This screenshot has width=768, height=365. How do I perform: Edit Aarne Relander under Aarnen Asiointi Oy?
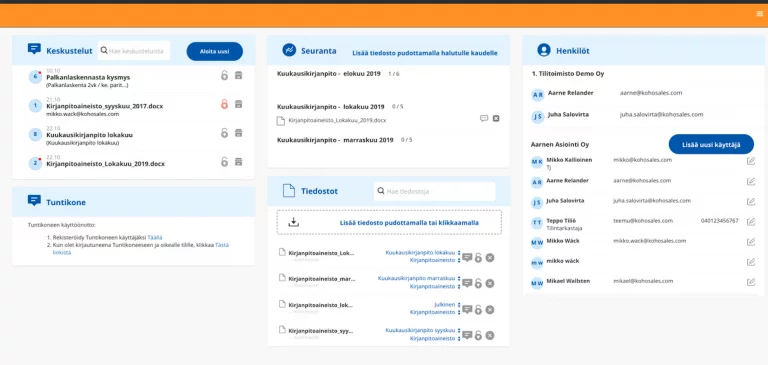tap(751, 181)
